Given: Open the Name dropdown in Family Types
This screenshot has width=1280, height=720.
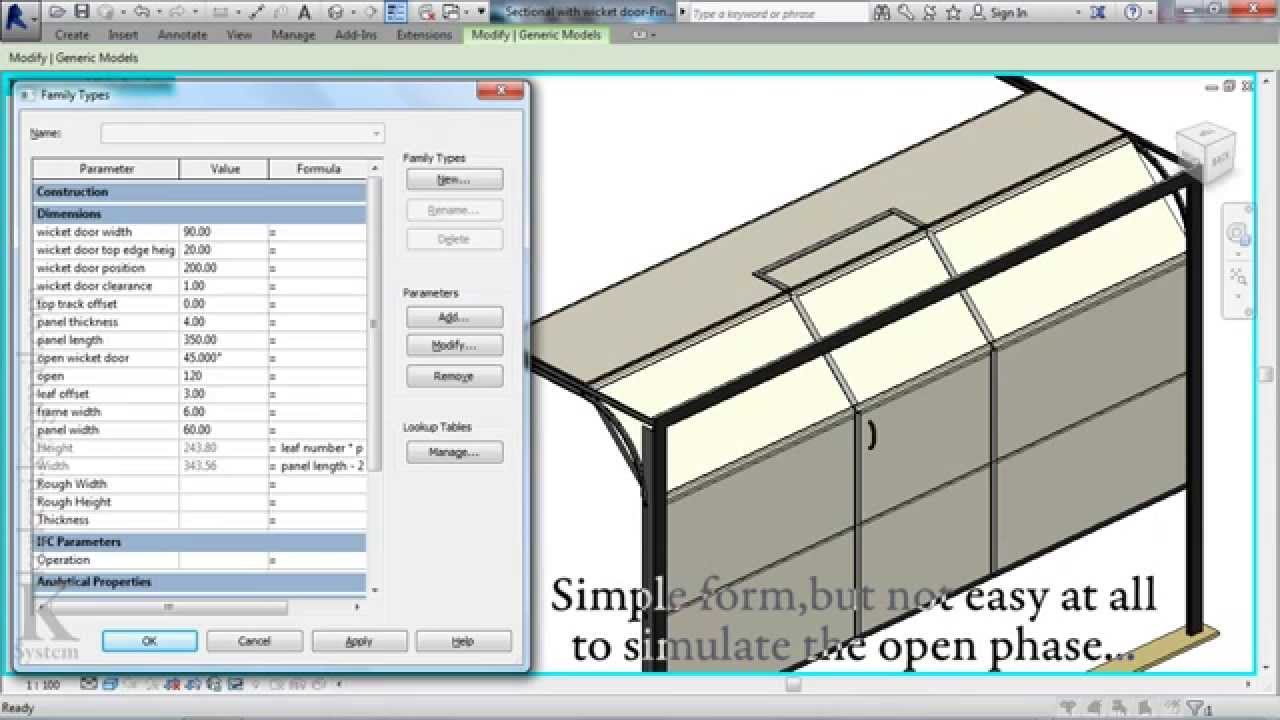Looking at the screenshot, I should (376, 133).
